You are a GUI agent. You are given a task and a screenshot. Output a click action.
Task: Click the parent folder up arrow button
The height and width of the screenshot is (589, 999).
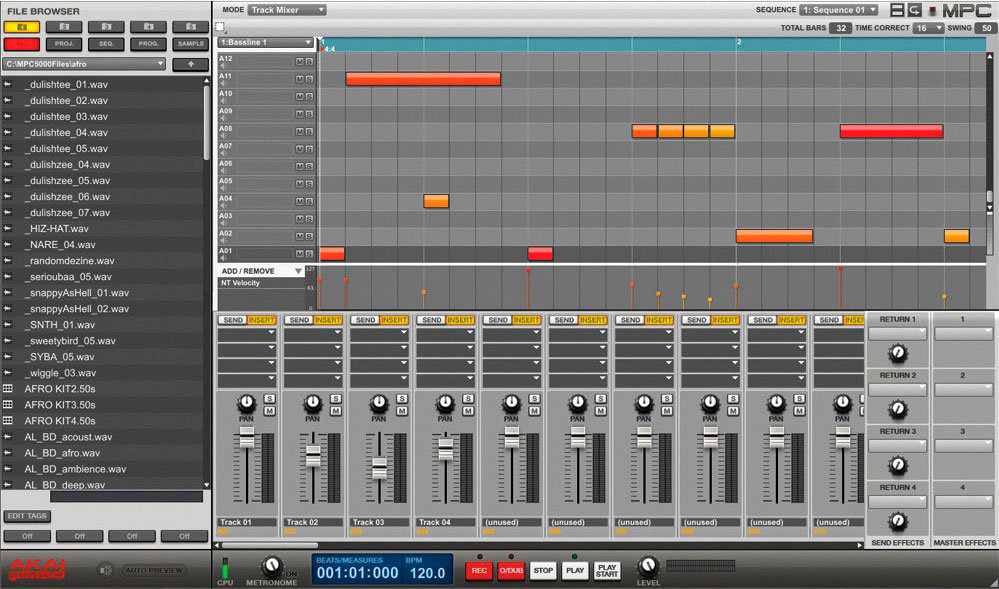[190, 64]
